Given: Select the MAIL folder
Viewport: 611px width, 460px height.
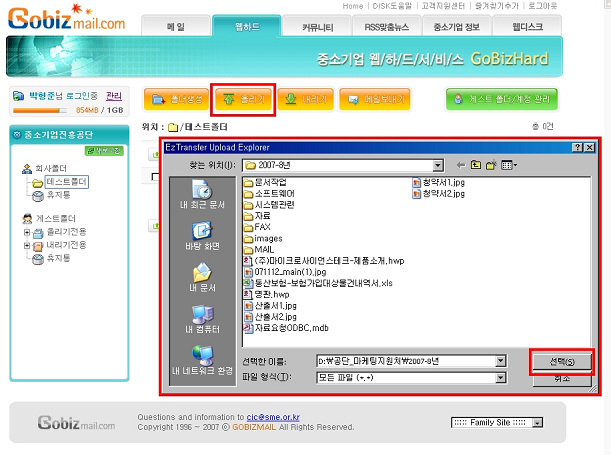Looking at the screenshot, I should click(259, 249).
